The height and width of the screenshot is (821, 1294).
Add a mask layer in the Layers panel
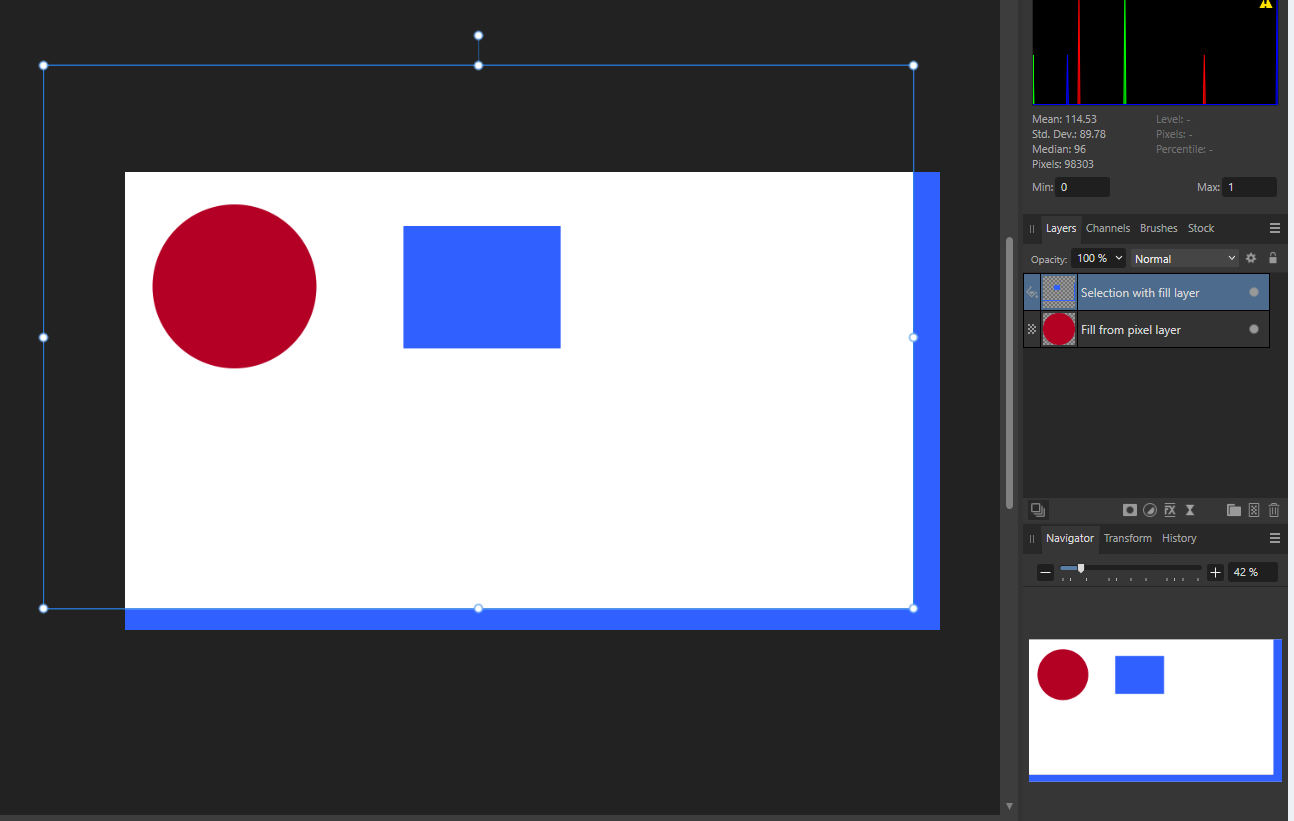1130,510
